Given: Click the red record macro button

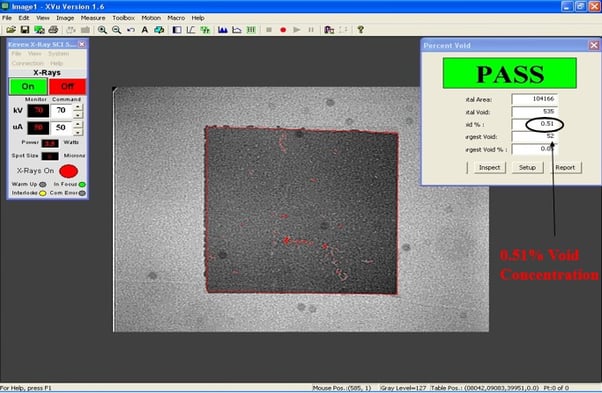Looking at the screenshot, I should click(283, 30).
